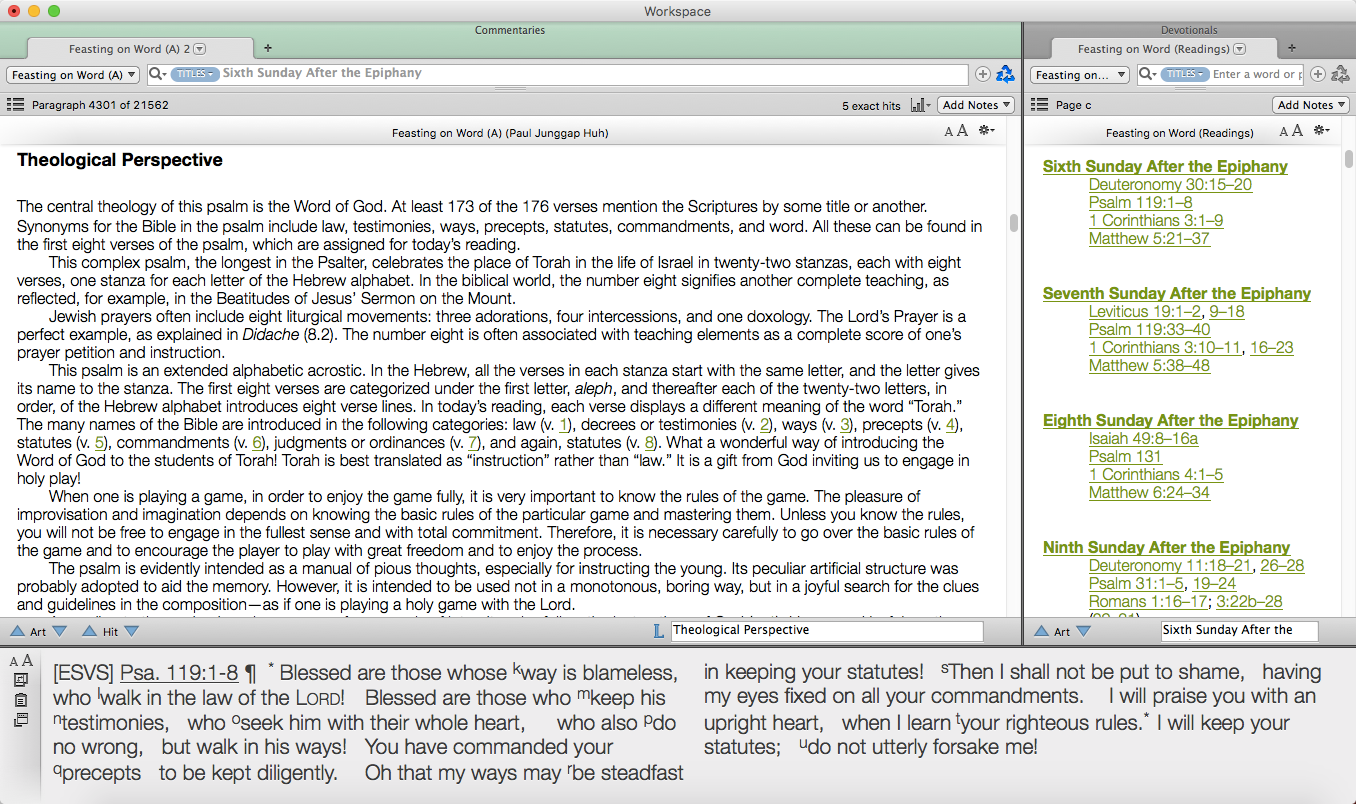
Task: Open Psalm 119:1–8 reading link
Action: 1140,202
